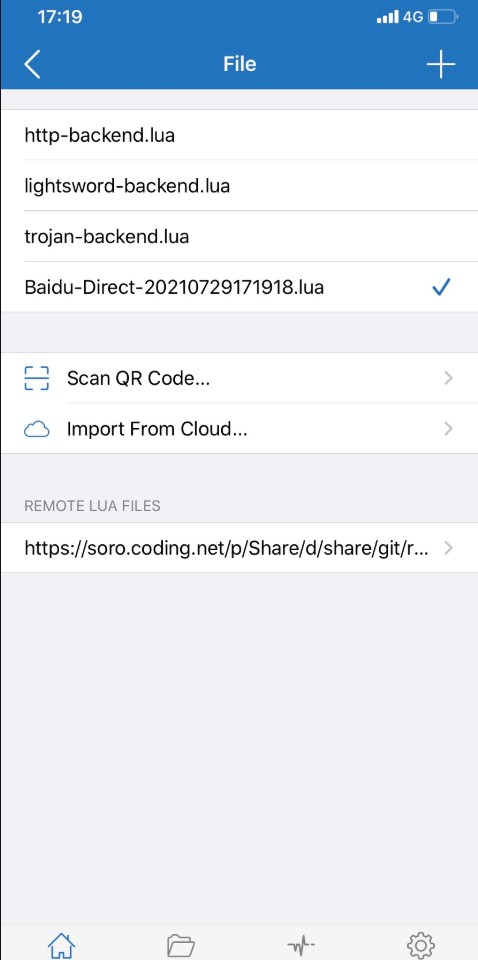Tap the cloud import icon
The image size is (478, 960).
37,429
